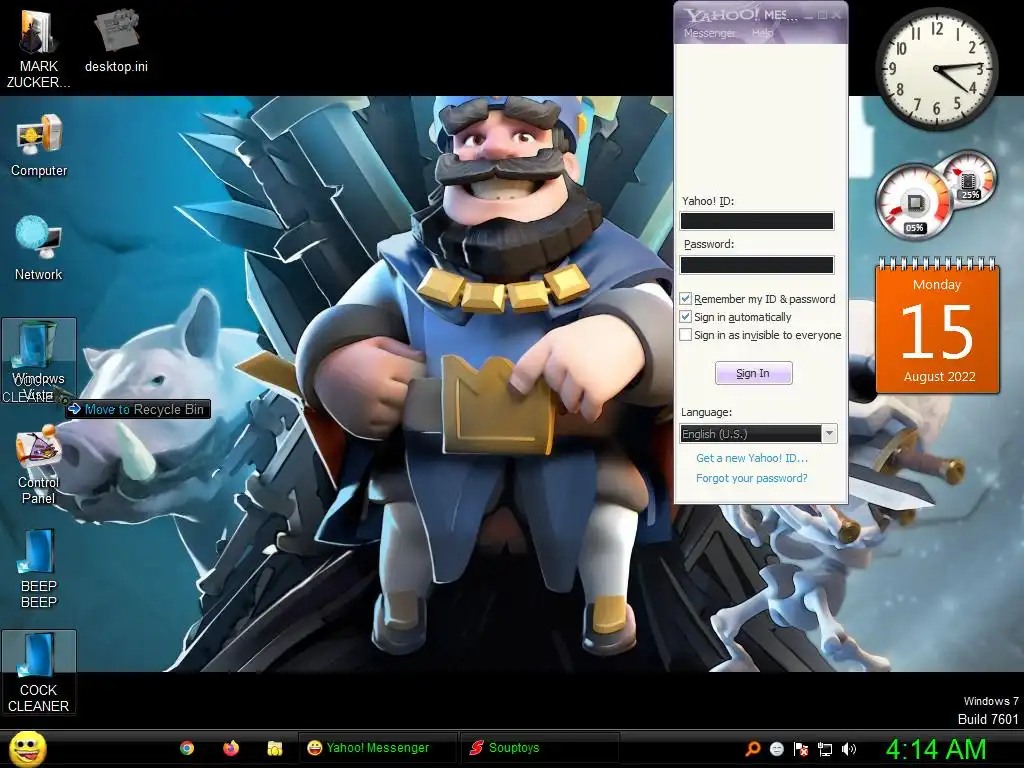This screenshot has width=1024, height=768.
Task: Click the CPU meter gadget
Action: [915, 202]
